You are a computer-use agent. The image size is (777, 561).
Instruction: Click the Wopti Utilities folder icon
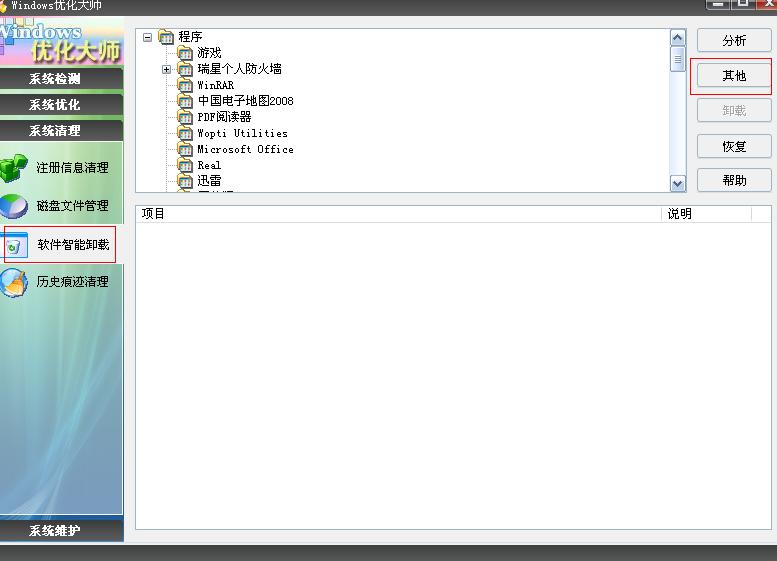point(185,133)
